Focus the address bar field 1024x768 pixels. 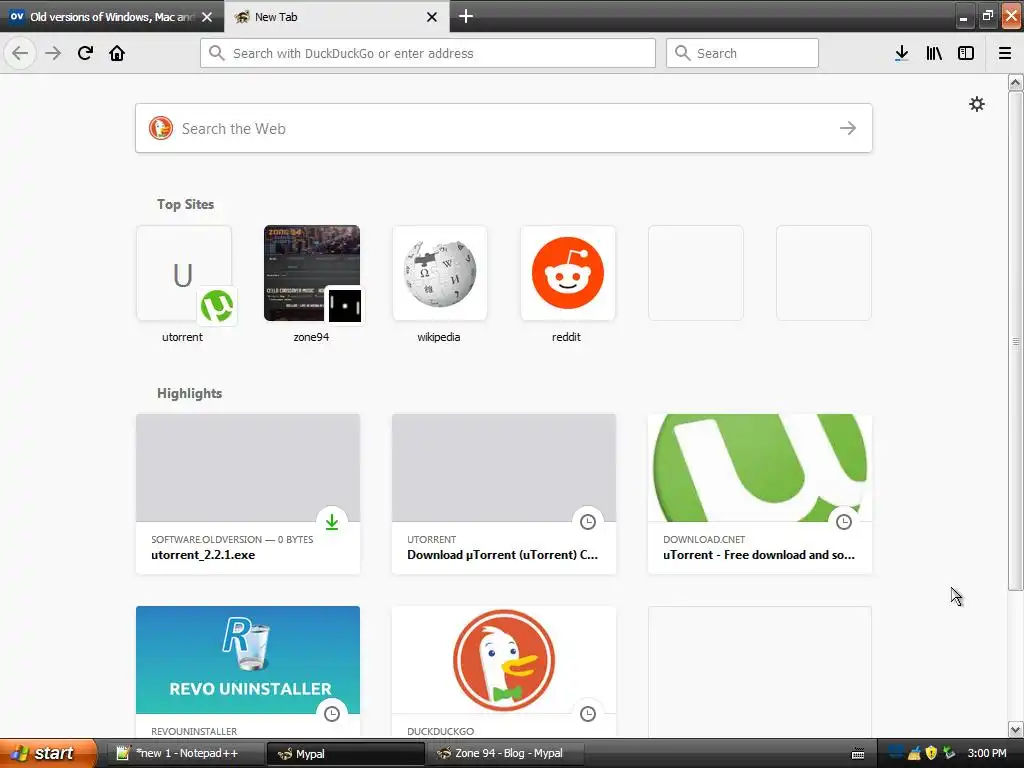(428, 53)
